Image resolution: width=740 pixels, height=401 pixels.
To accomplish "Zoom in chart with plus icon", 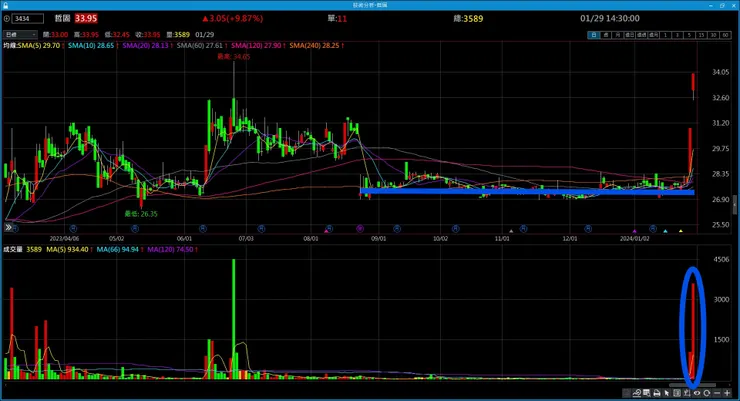I will click(727, 393).
